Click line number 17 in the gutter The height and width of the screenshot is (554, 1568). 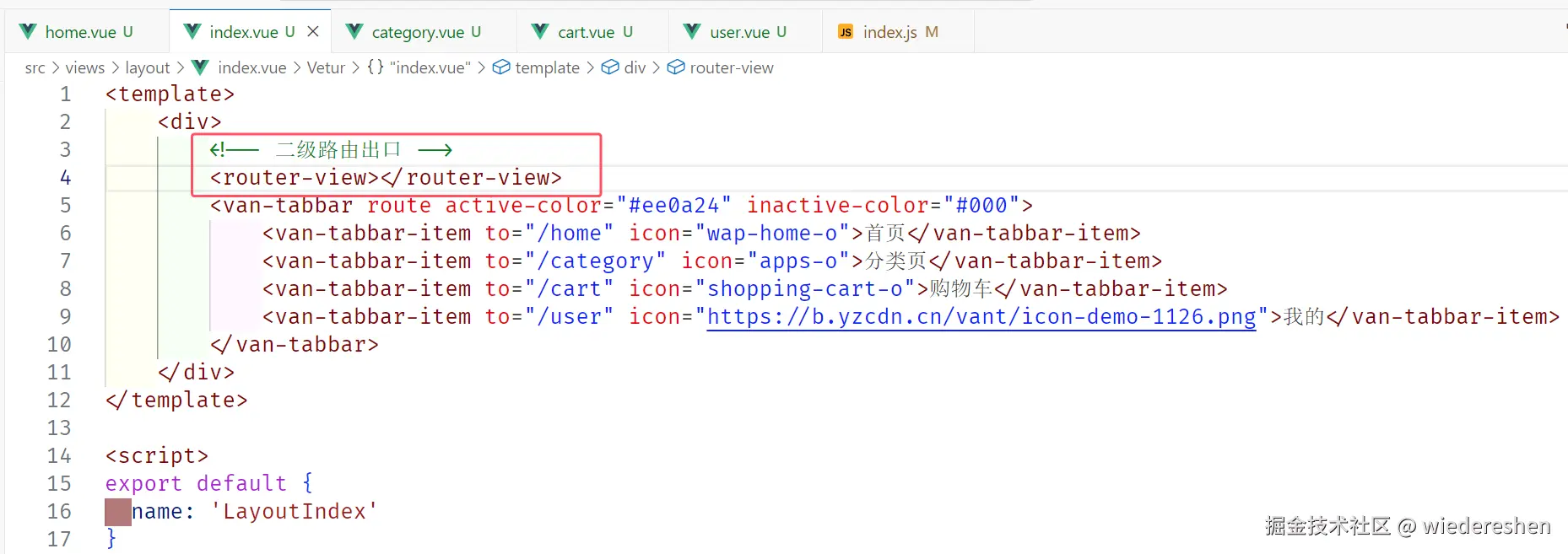point(59,540)
